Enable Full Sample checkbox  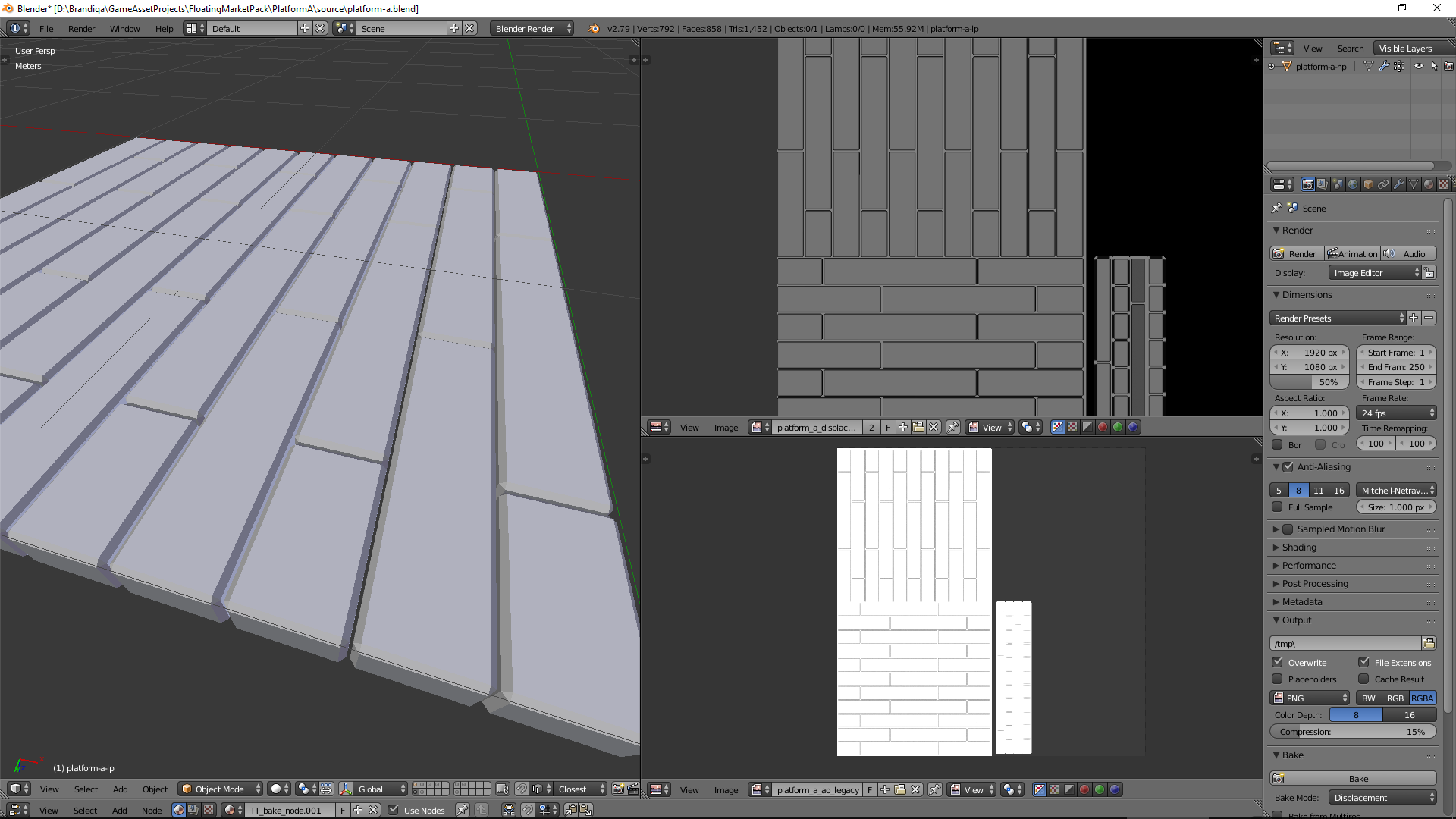pos(1277,507)
